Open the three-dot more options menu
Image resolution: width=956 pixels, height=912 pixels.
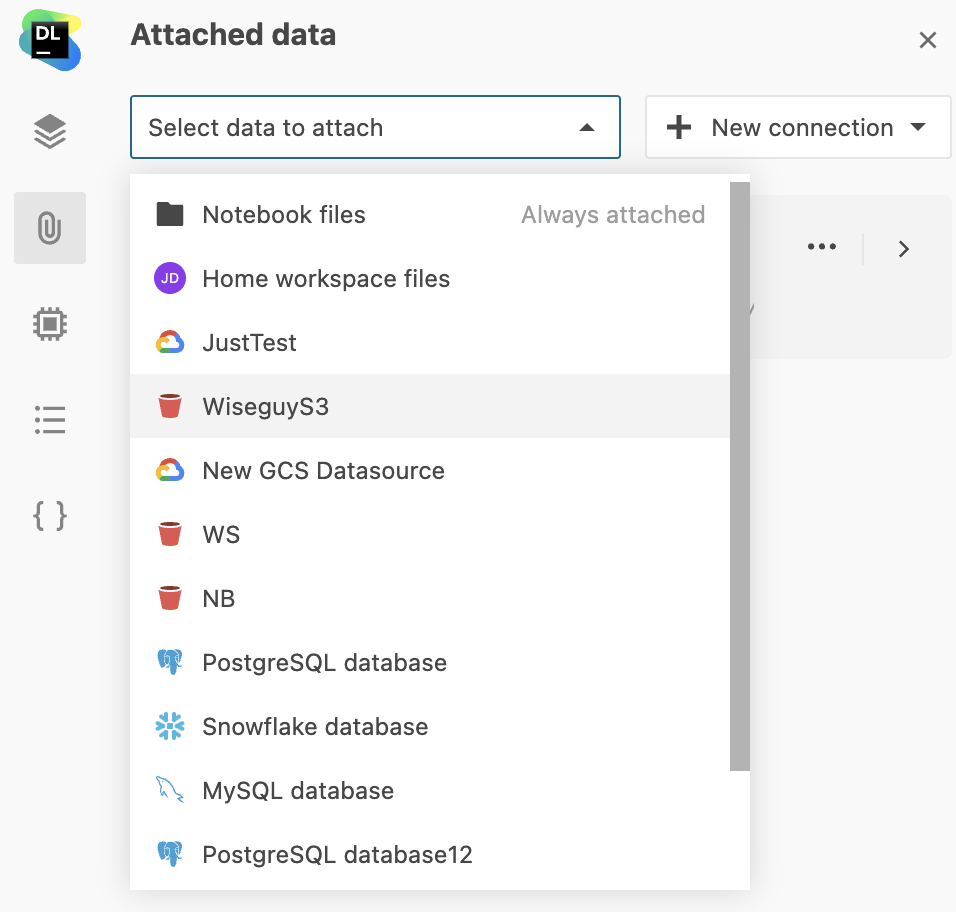(x=822, y=247)
